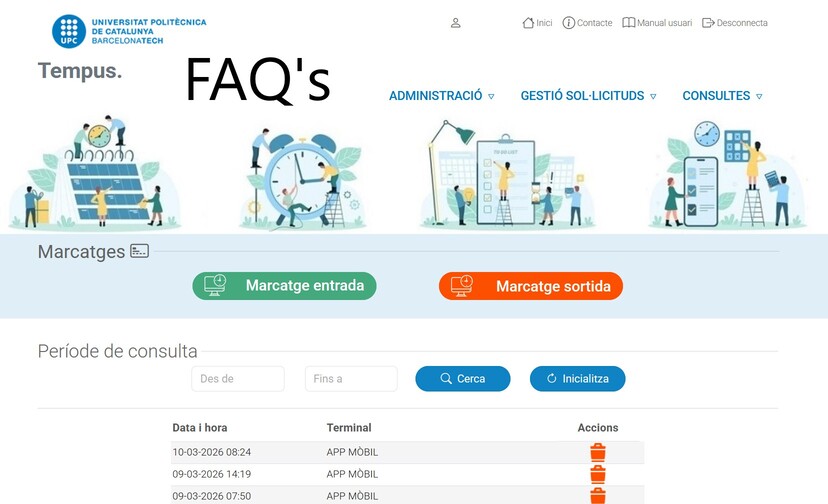Click the Fins a date field

(351, 379)
